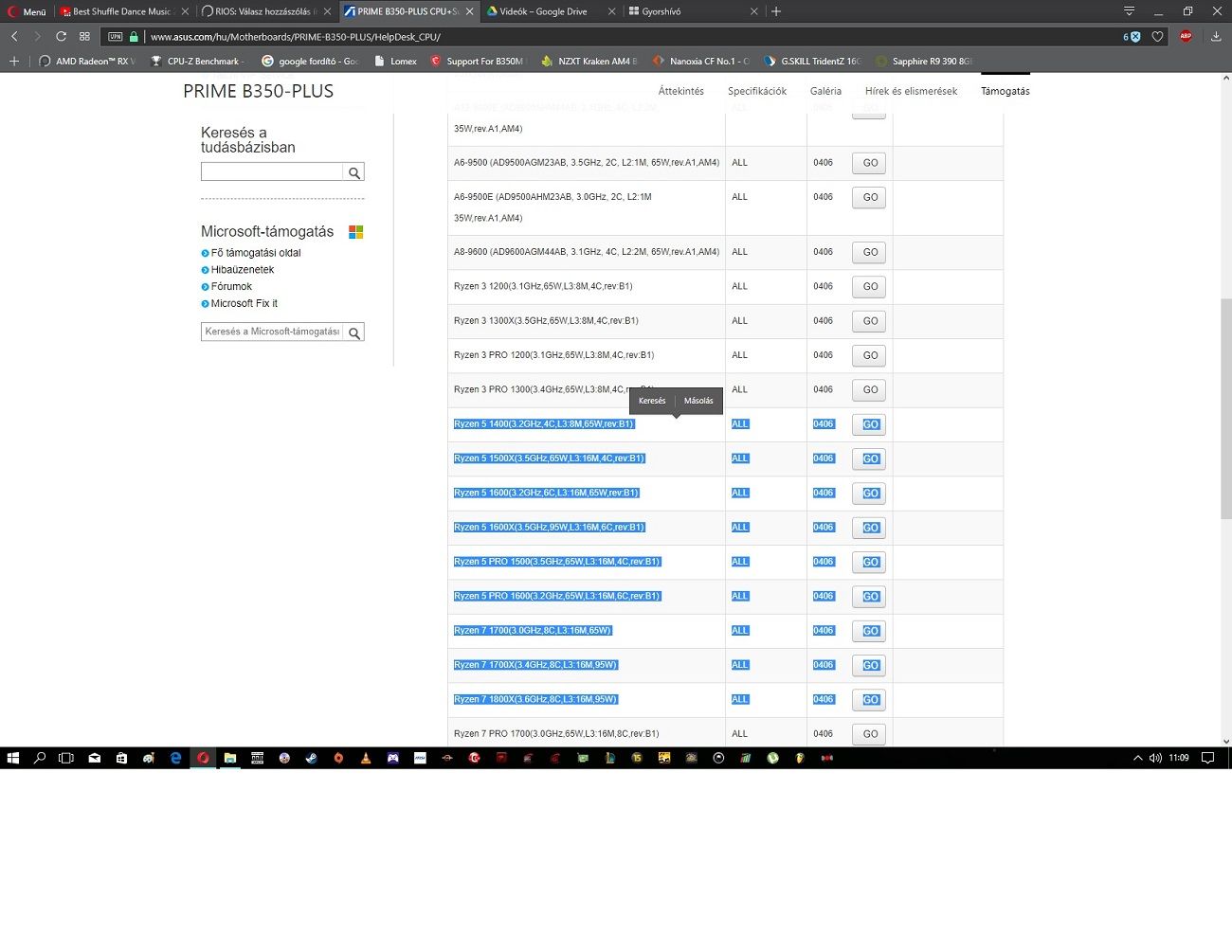1232x952 pixels.
Task: Open Sapphire R9 390 bookmark
Action: pyautogui.click(x=924, y=61)
